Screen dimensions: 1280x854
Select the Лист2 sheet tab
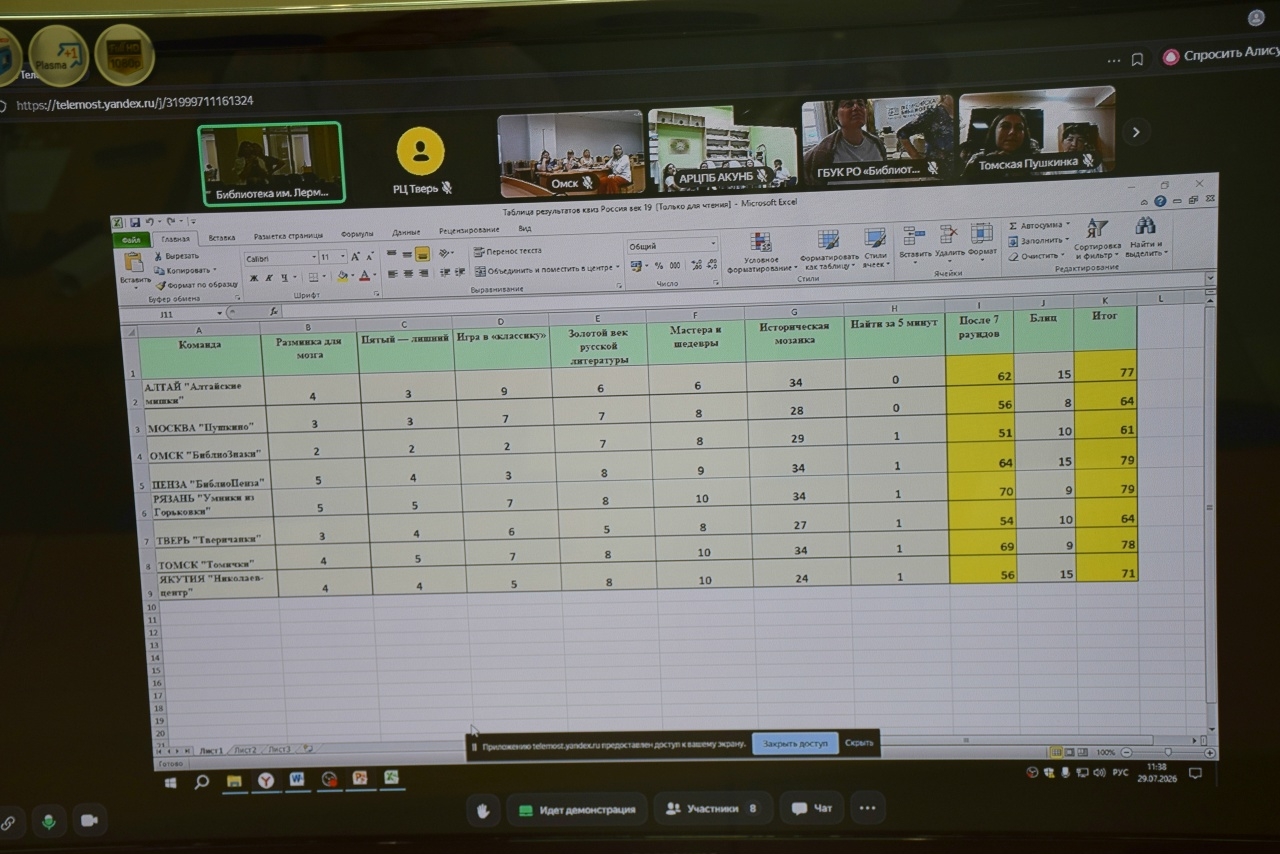coord(245,749)
